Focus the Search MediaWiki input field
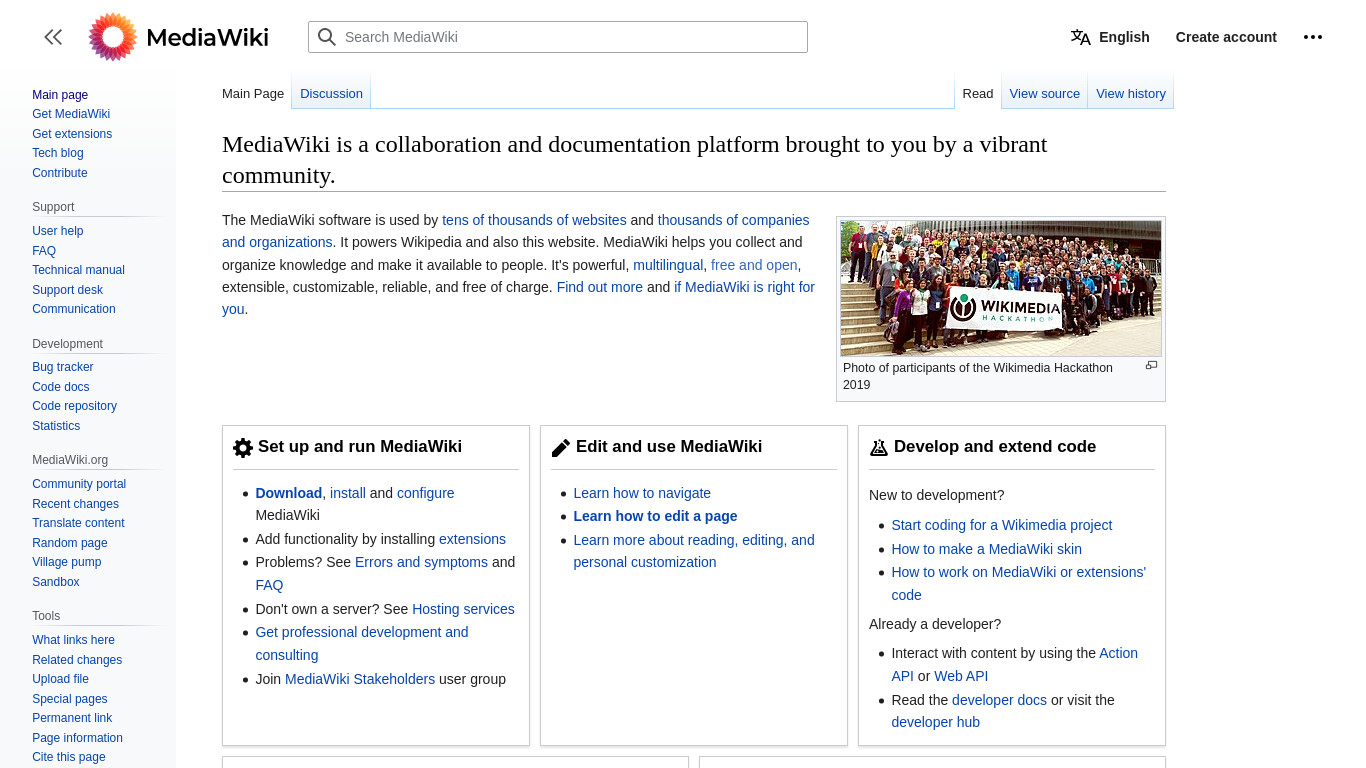Screen dimensions: 1366x768 [x=558, y=37]
